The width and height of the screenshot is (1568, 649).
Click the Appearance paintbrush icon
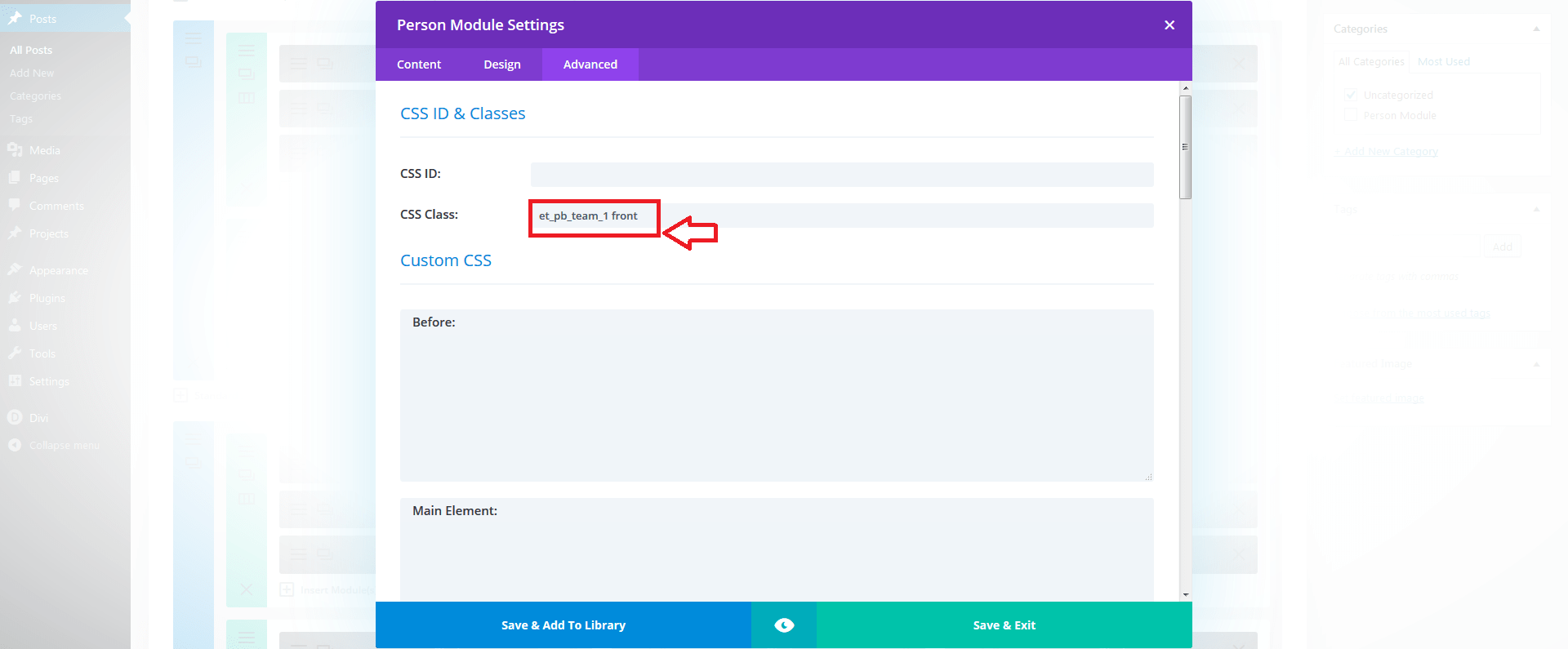(15, 270)
